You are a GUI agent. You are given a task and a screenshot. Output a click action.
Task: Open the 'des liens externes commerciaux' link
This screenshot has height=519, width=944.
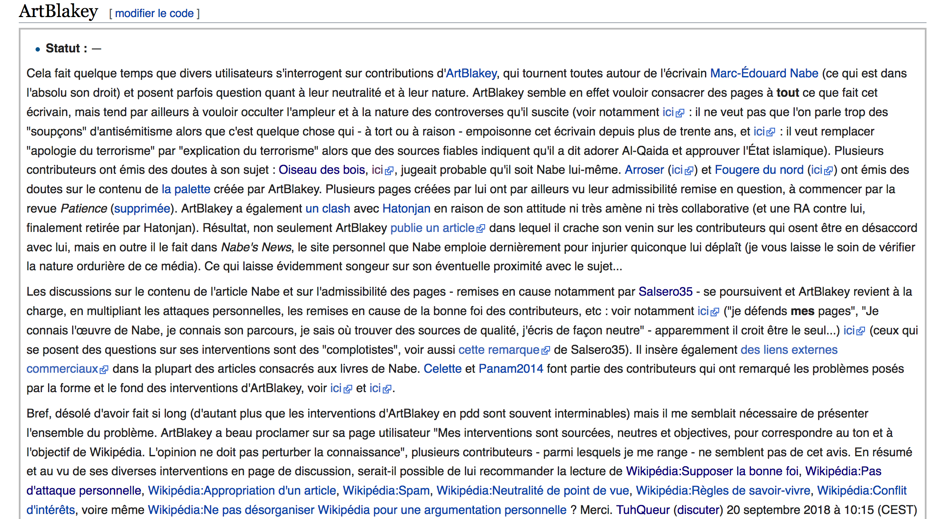789,349
